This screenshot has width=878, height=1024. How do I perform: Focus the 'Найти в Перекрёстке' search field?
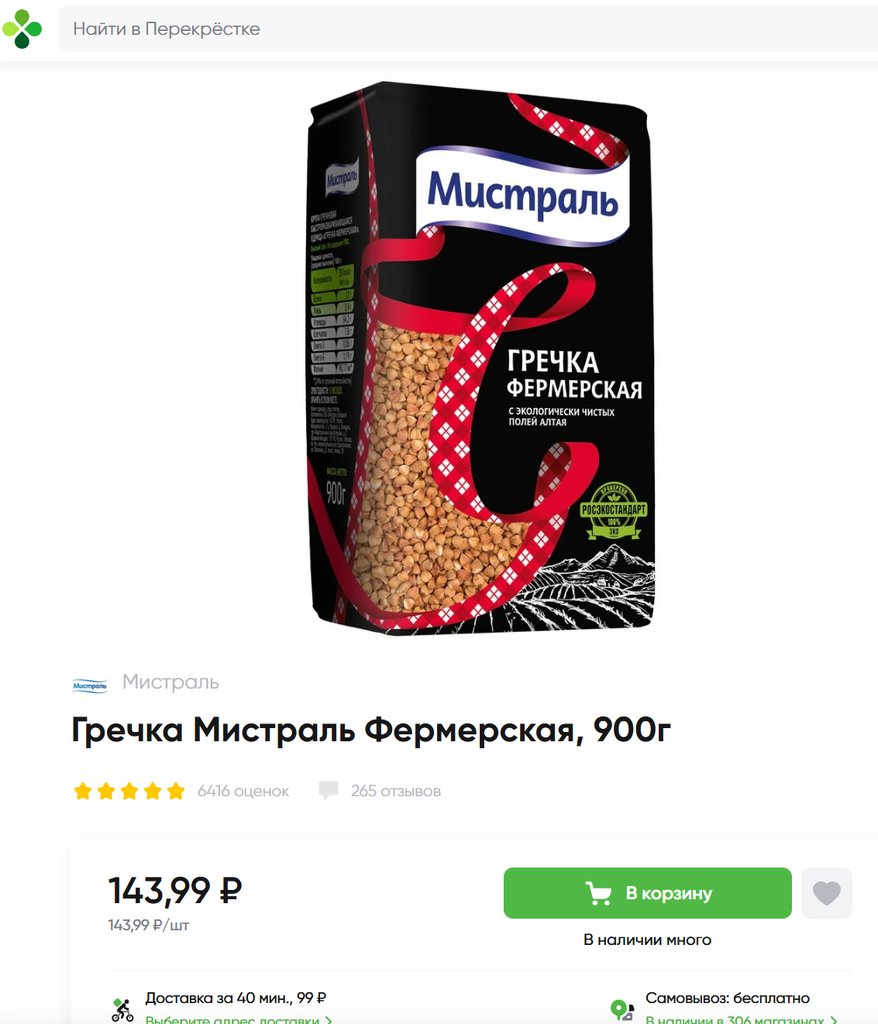[x=468, y=29]
